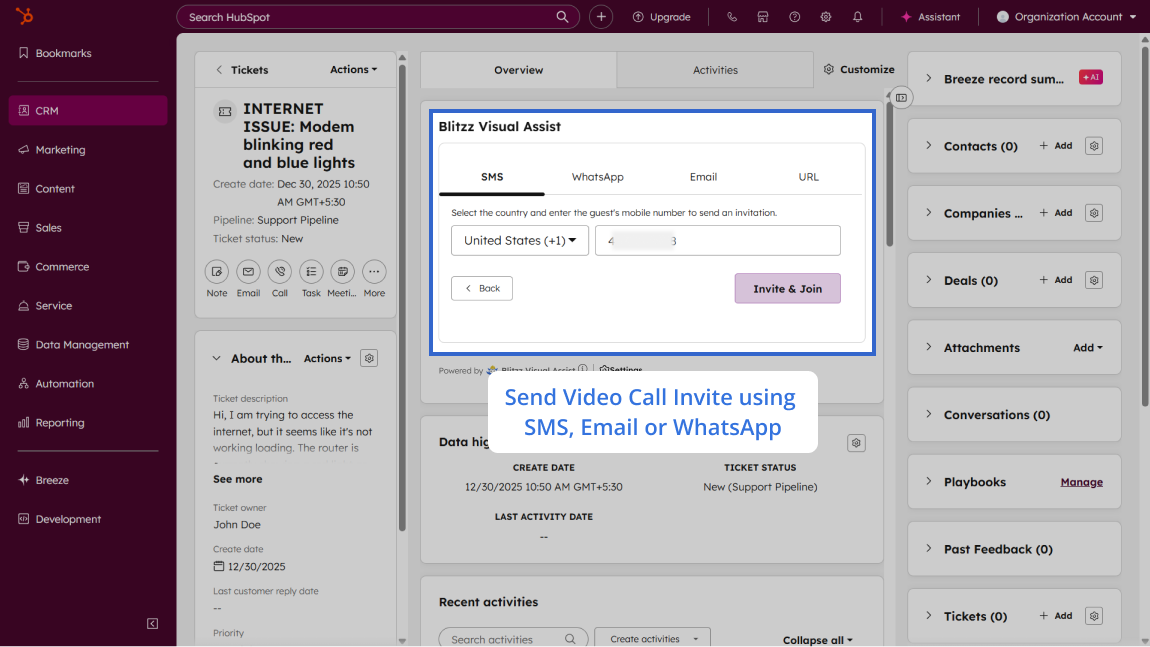Click the Call icon under ticket status
The height and width of the screenshot is (647, 1150).
(x=280, y=272)
